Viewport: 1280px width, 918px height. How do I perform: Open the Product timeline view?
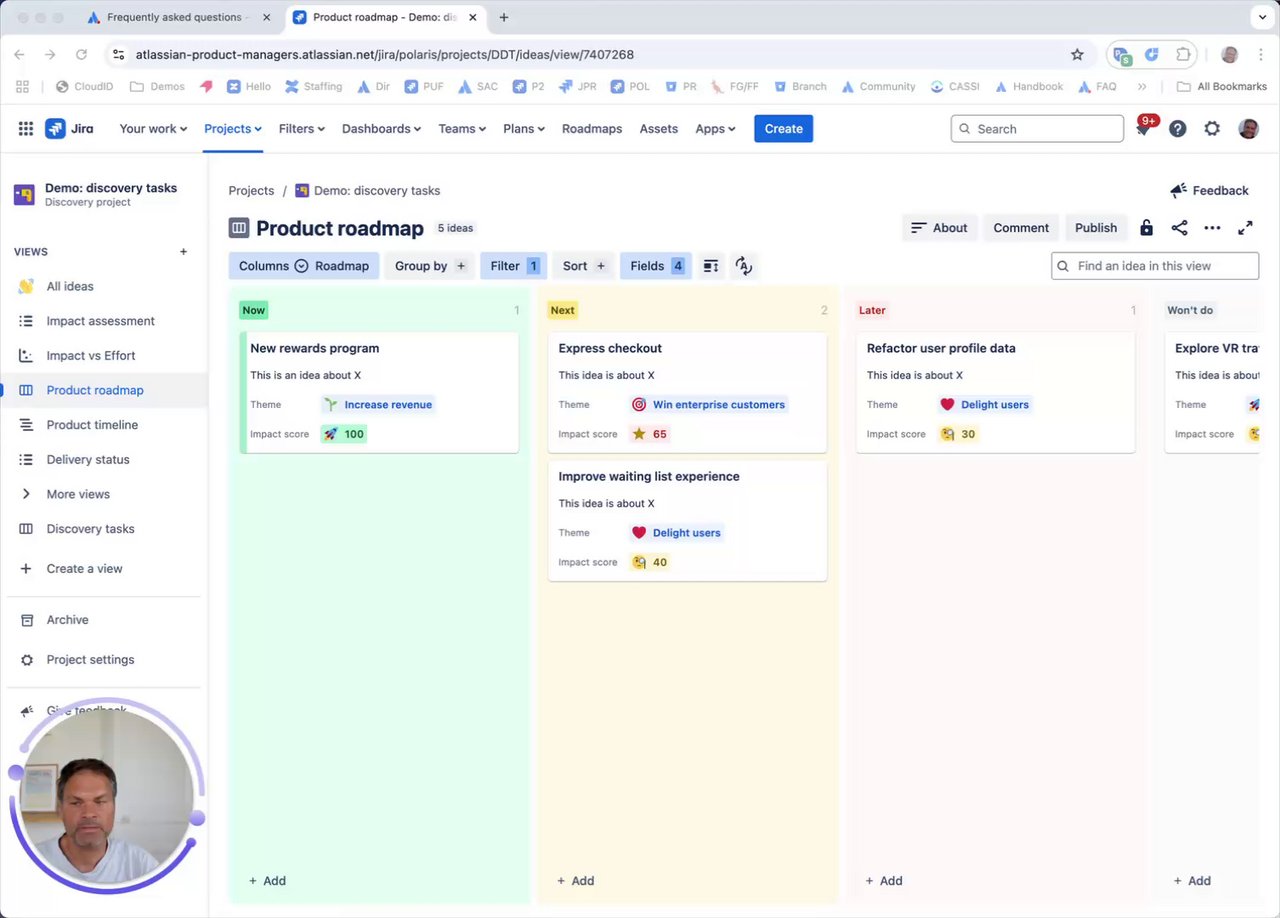click(92, 425)
